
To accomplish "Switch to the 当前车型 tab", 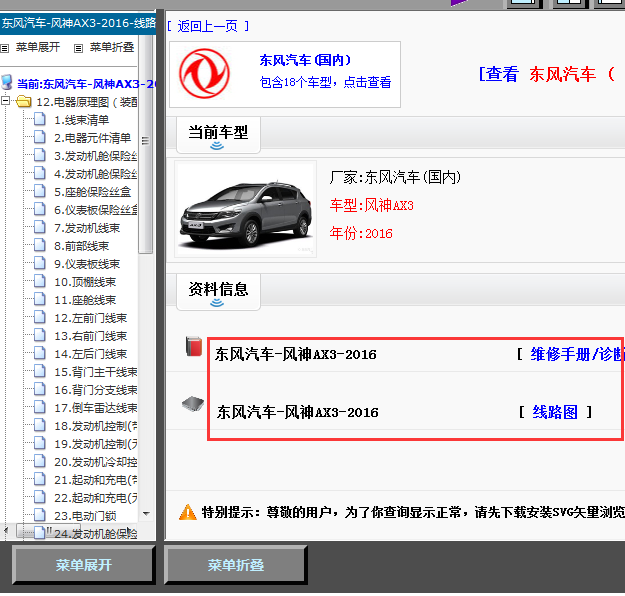I will pyautogui.click(x=218, y=135).
